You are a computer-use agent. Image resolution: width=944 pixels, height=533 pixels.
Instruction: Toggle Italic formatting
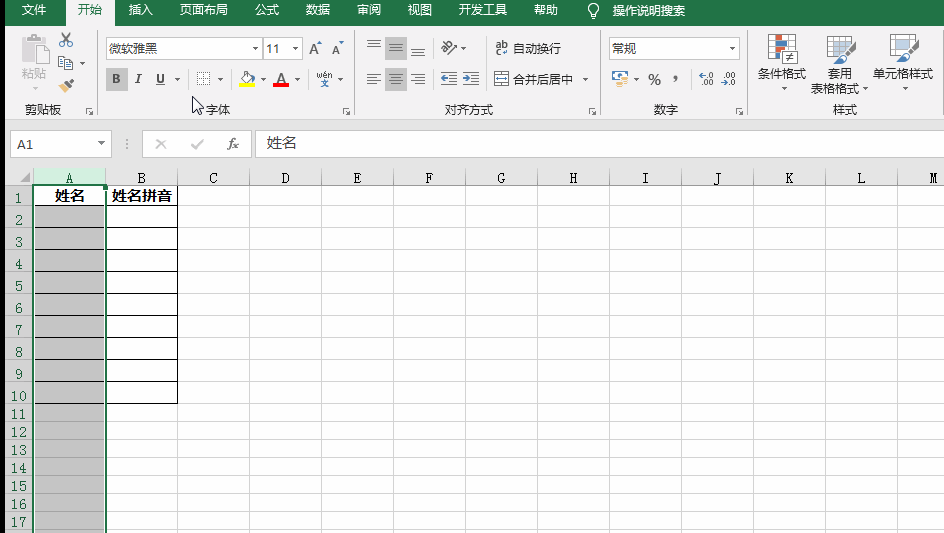click(138, 79)
